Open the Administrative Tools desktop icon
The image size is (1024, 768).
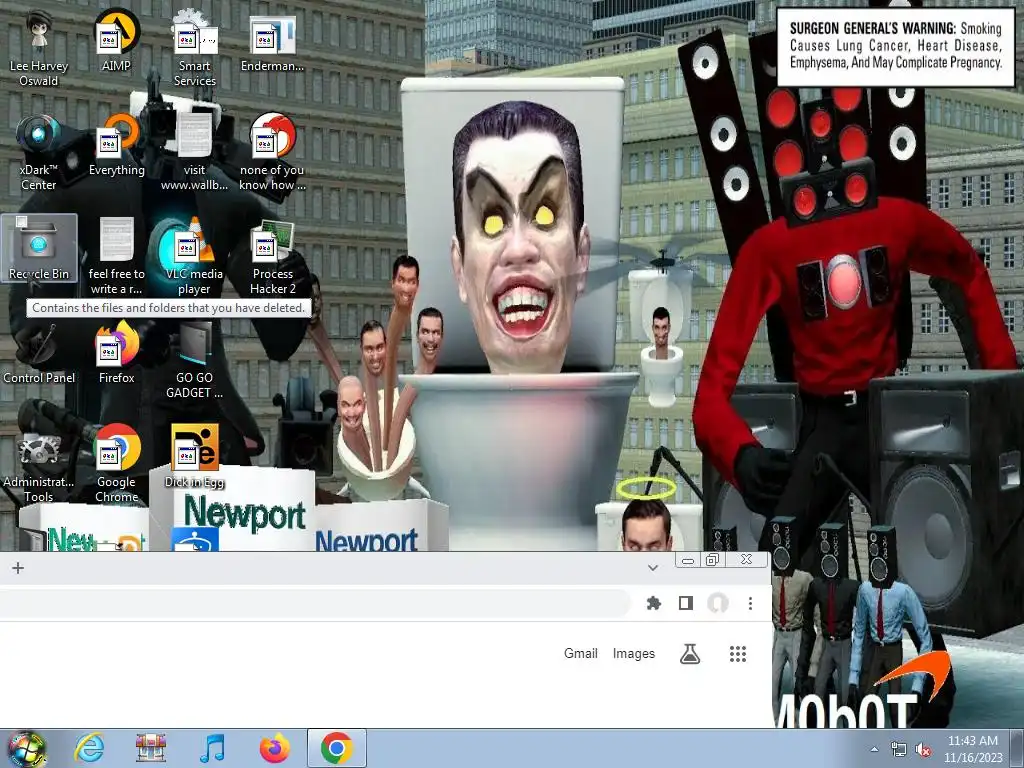[x=39, y=464]
